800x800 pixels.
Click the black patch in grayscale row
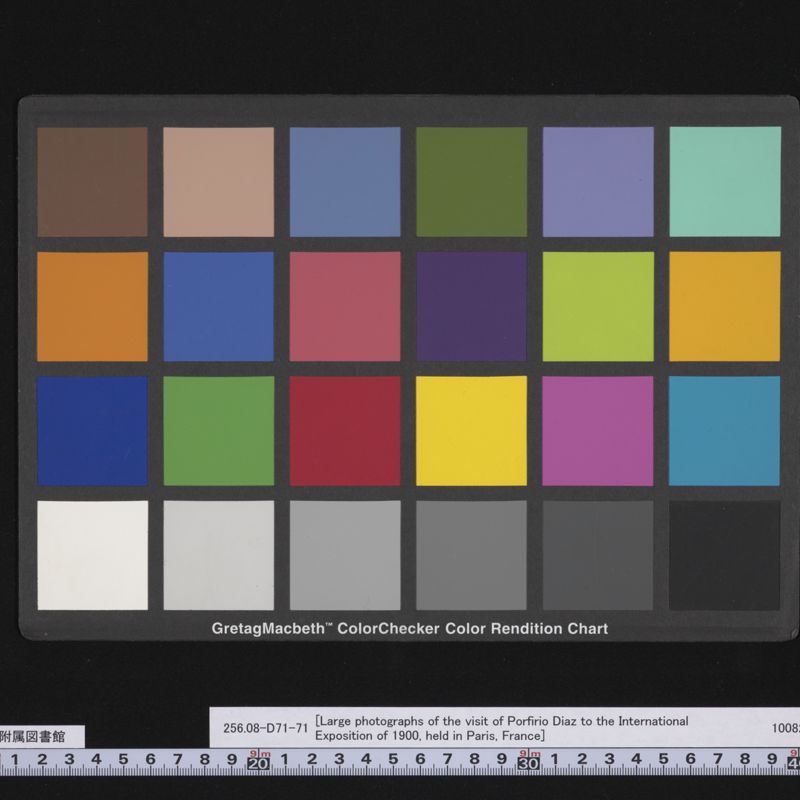tap(724, 555)
